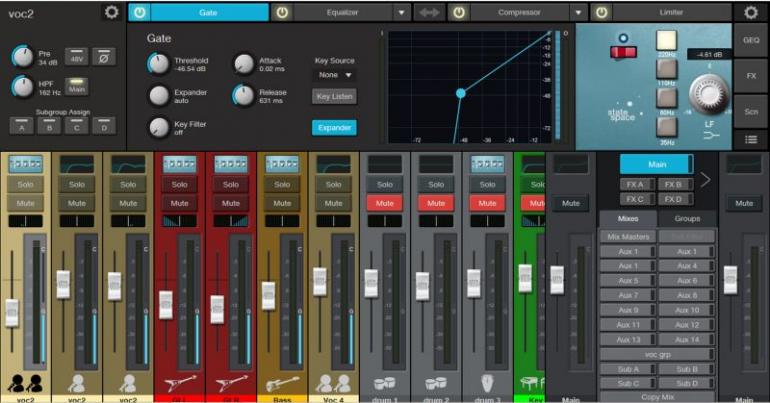
Task: Switch to the Gate tab
Action: 208,13
